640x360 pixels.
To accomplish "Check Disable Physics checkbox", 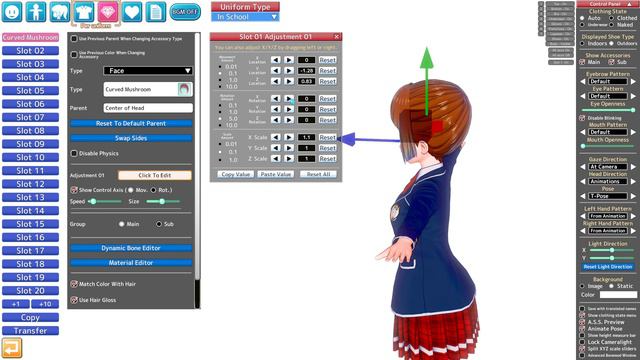I will 74,153.
